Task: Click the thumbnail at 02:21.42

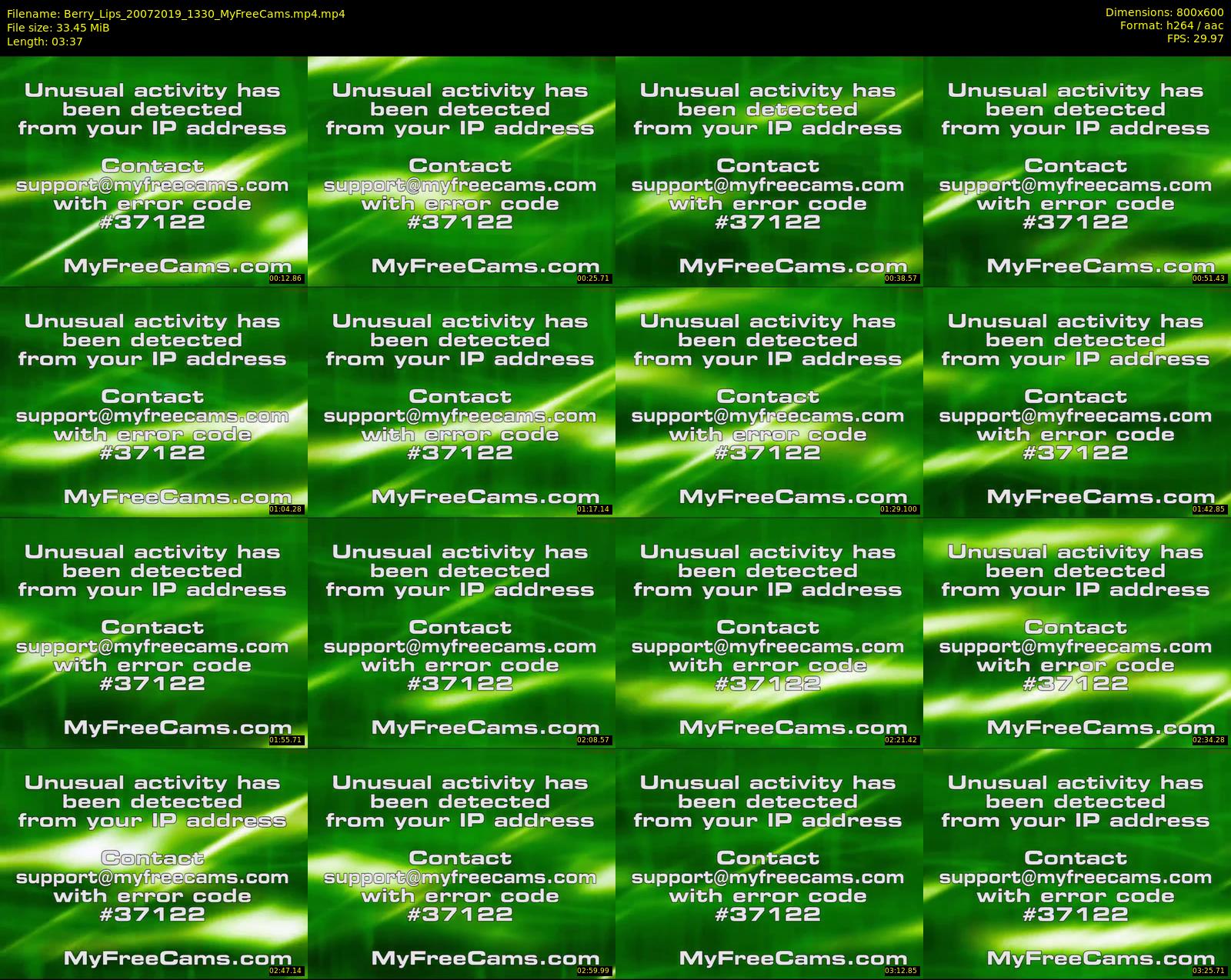Action: (x=769, y=632)
